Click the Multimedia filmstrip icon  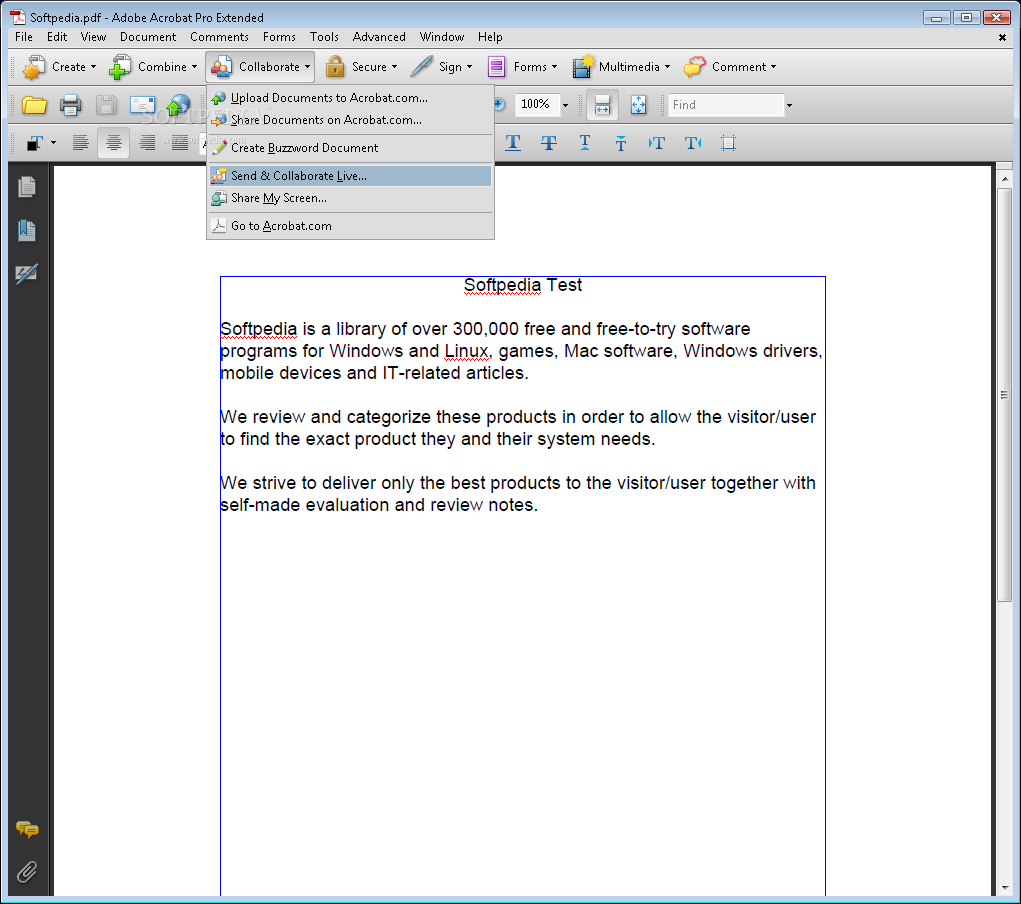(583, 66)
